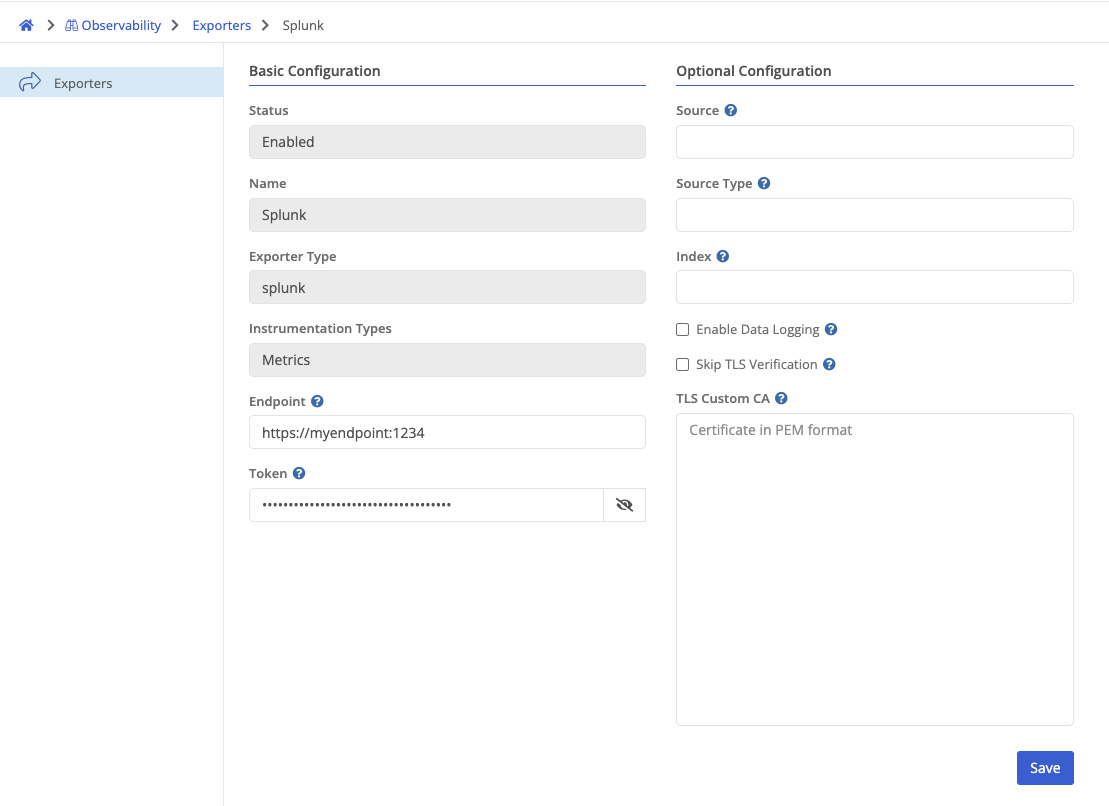
Task: Click the chevron after Exporters breadcrumb
Action: pyautogui.click(x=265, y=25)
